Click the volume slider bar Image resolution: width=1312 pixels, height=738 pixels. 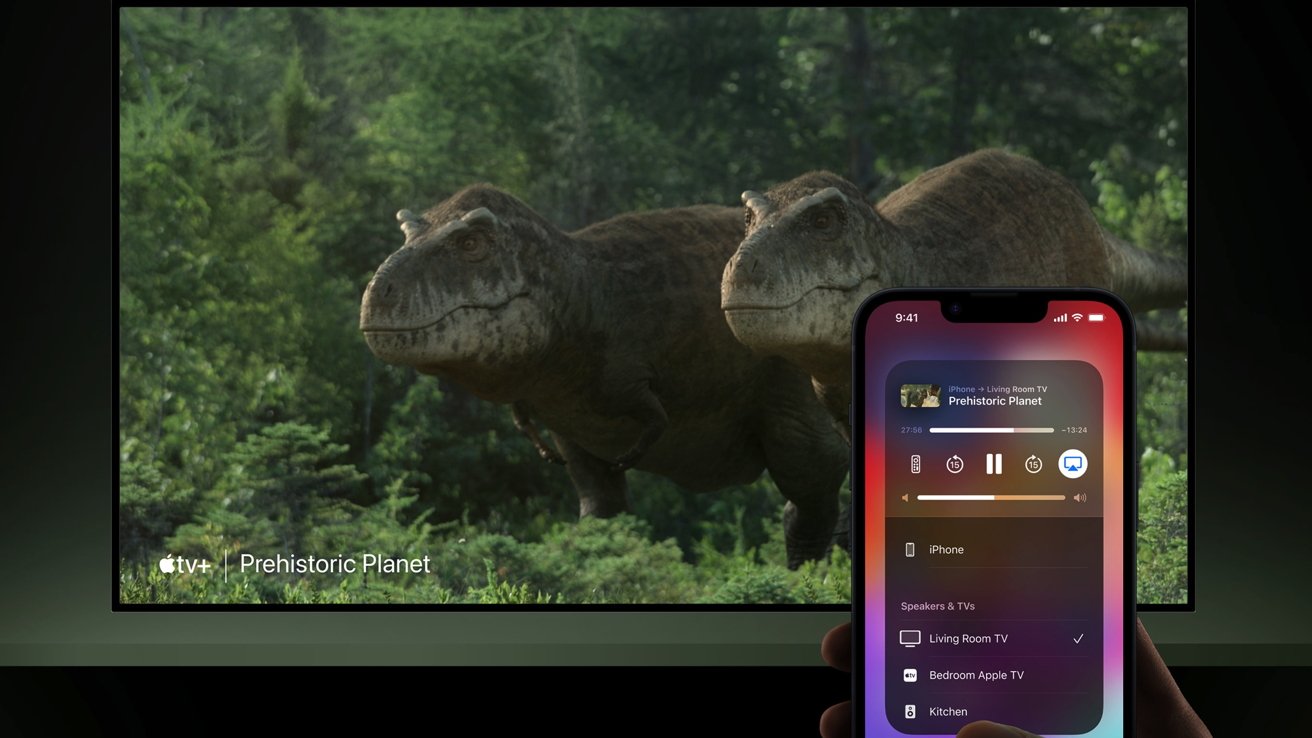991,498
